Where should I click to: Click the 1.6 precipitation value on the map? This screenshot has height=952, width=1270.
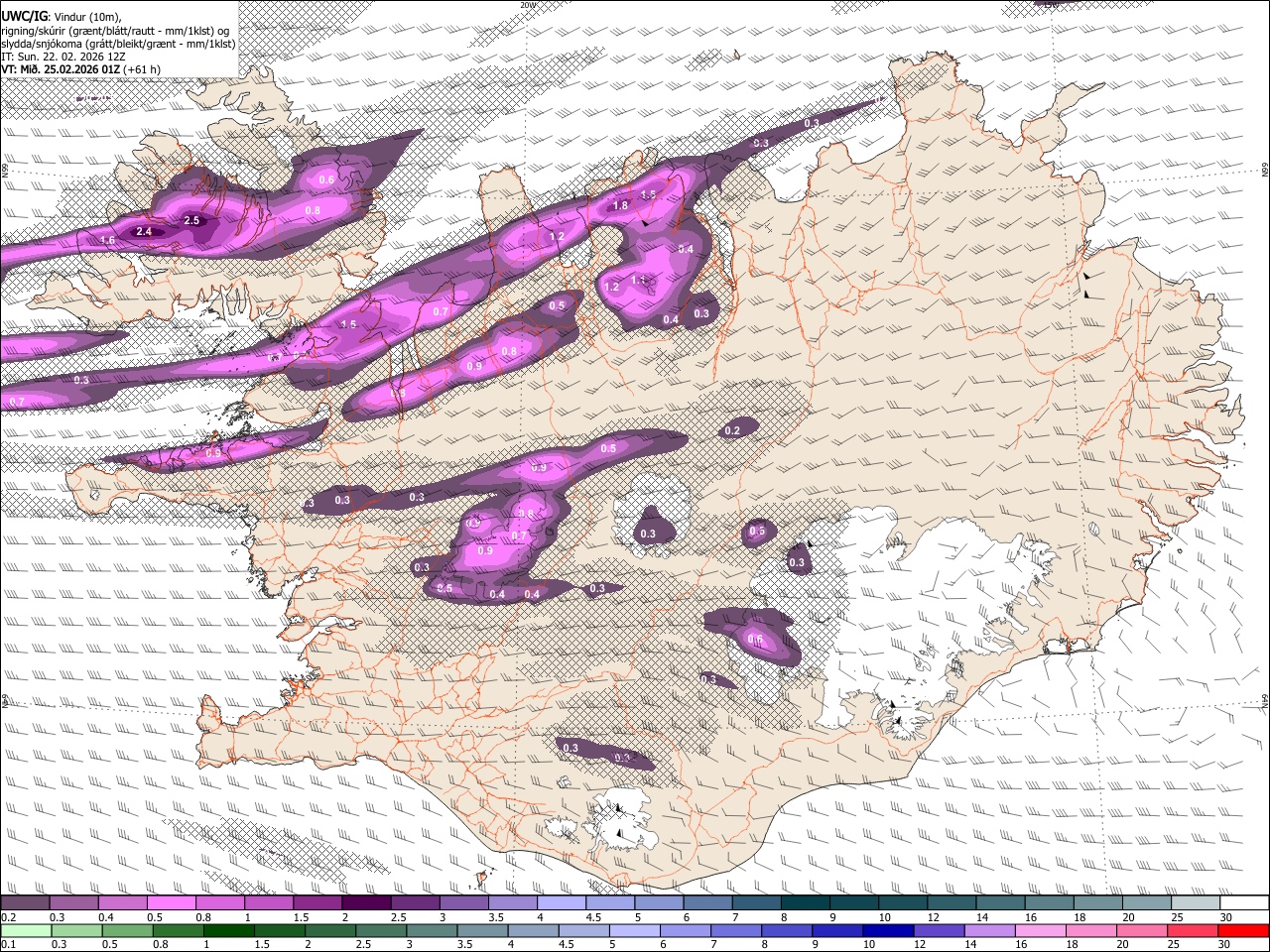107,241
